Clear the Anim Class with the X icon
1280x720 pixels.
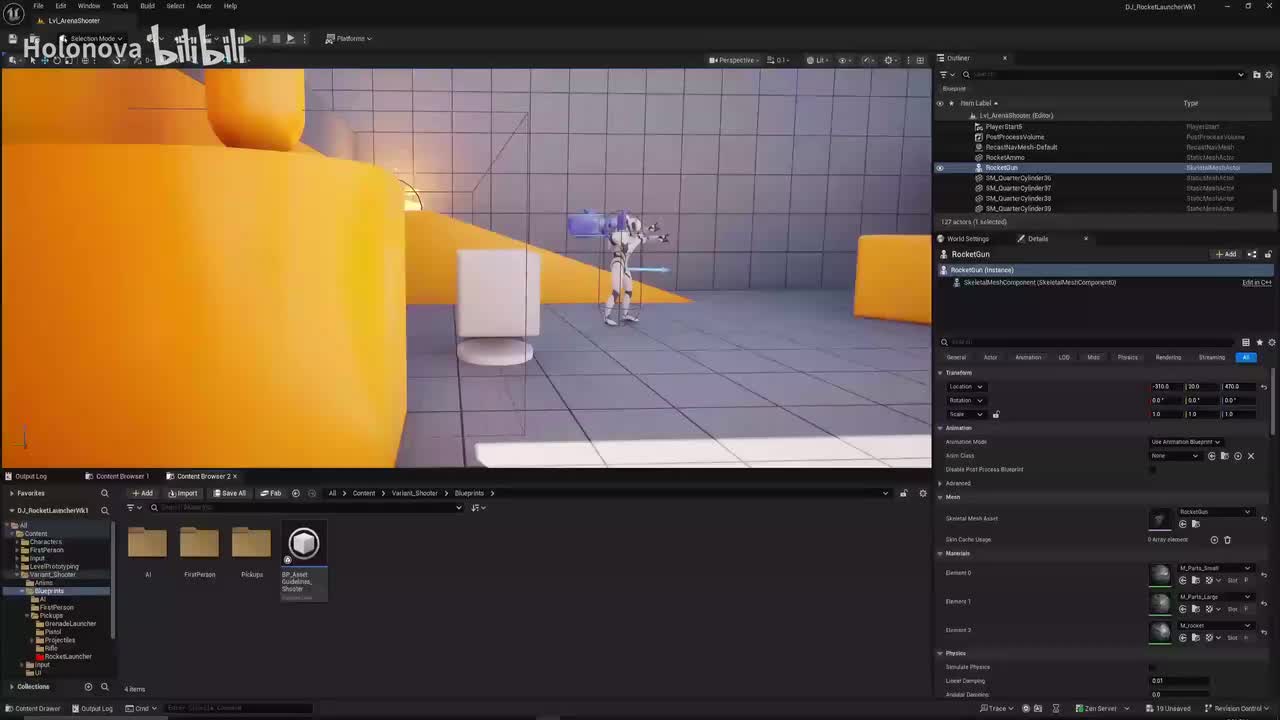[1250, 456]
